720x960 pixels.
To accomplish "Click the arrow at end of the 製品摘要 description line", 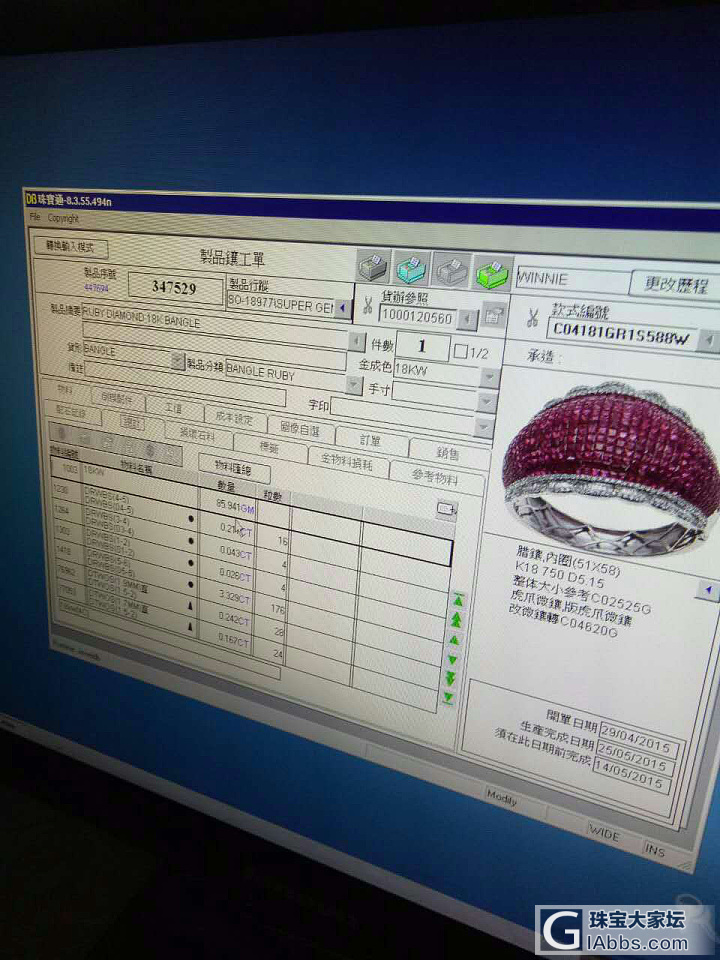I will [x=356, y=341].
